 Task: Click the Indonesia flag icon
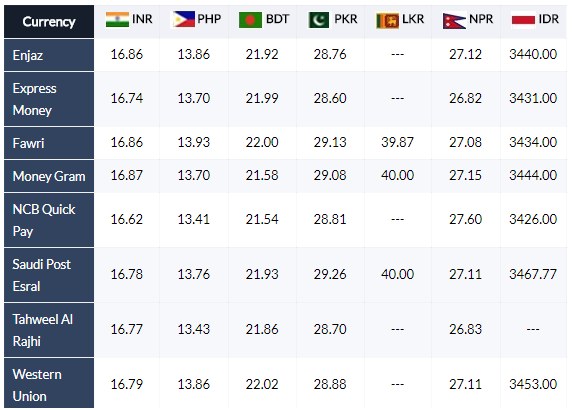523,20
